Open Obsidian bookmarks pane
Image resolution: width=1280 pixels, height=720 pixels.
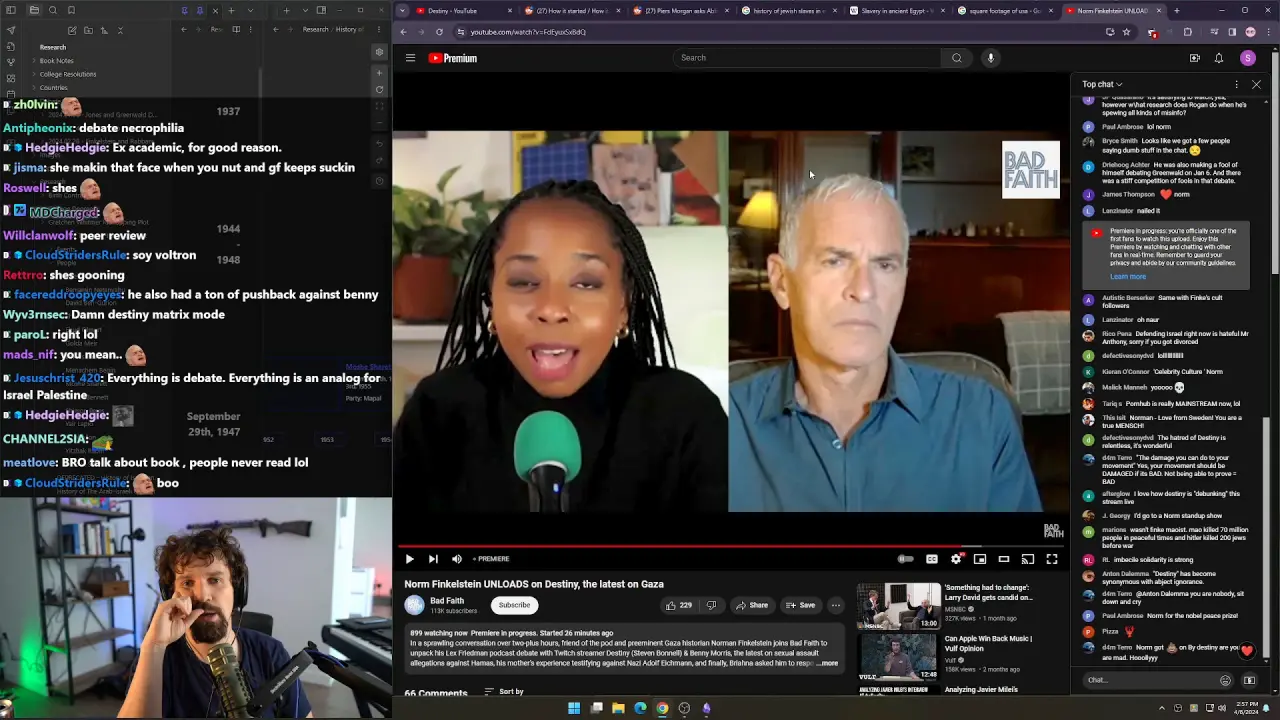73,11
